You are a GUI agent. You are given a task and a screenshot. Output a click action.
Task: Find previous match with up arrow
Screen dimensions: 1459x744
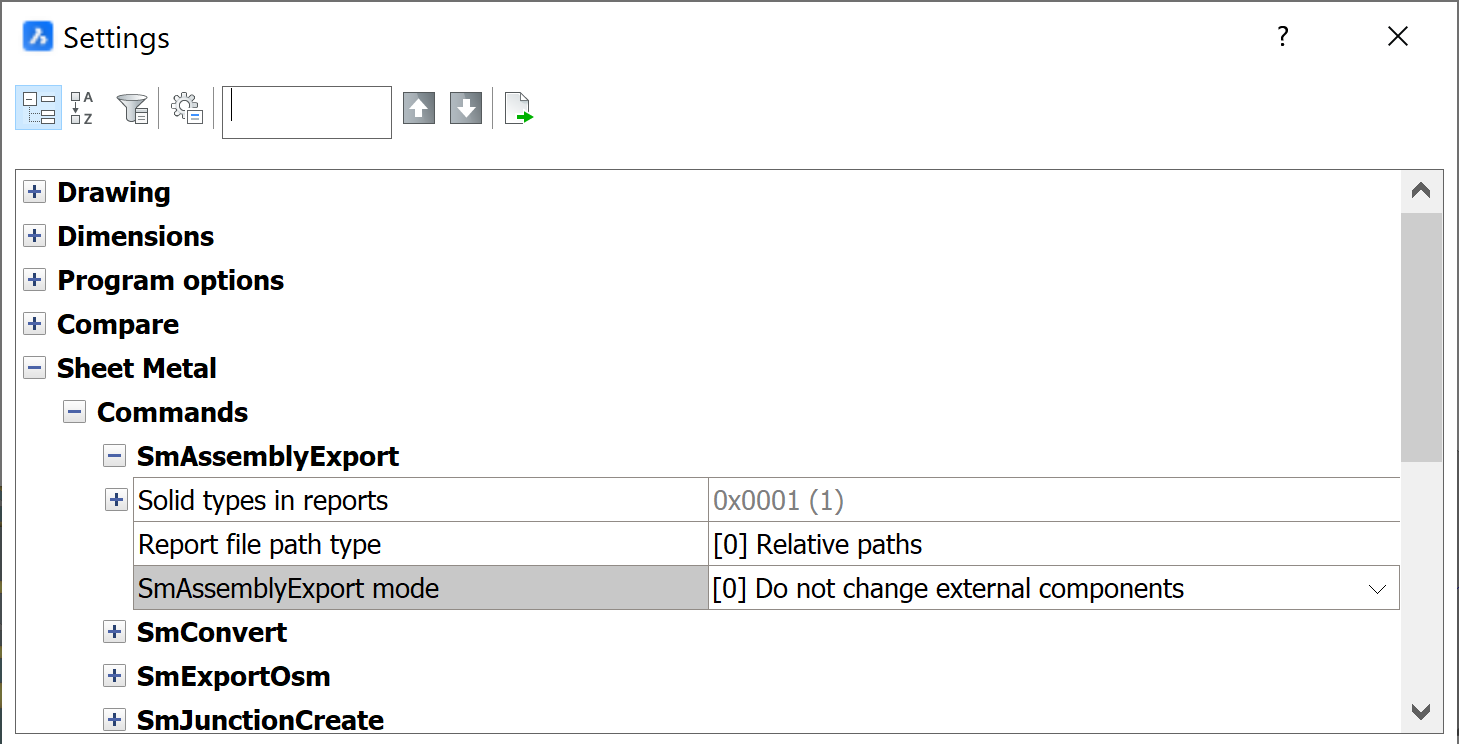[419, 108]
